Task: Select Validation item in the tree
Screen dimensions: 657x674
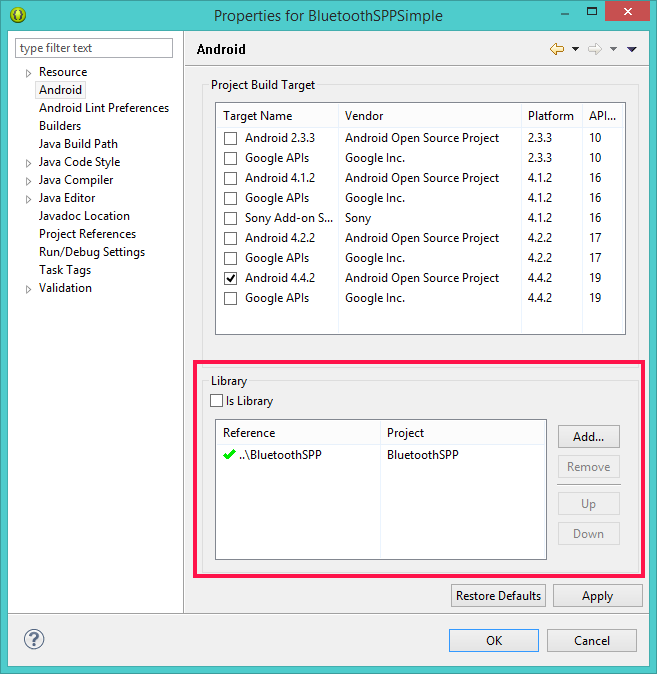Action: click(x=65, y=288)
